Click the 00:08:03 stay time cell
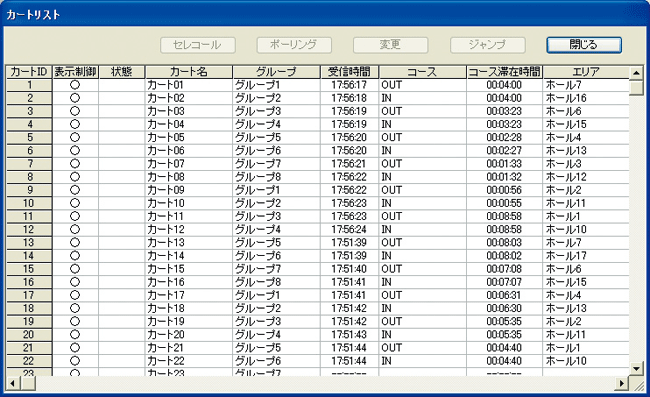The image size is (650, 397). pyautogui.click(x=504, y=242)
